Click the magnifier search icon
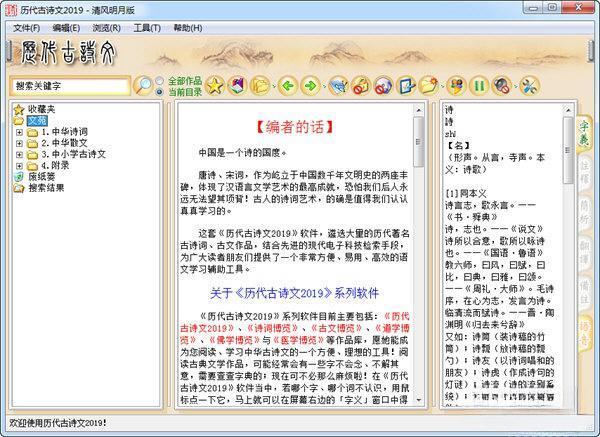The height and width of the screenshot is (437, 600). 144,86
